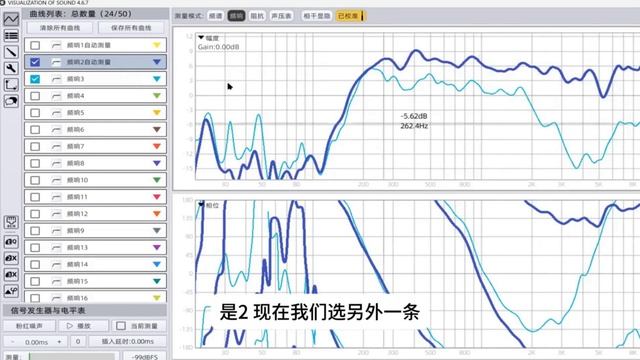This screenshot has height=360, width=640.
Task: Tick the 当前测量 checkbox
Action: tap(121, 326)
